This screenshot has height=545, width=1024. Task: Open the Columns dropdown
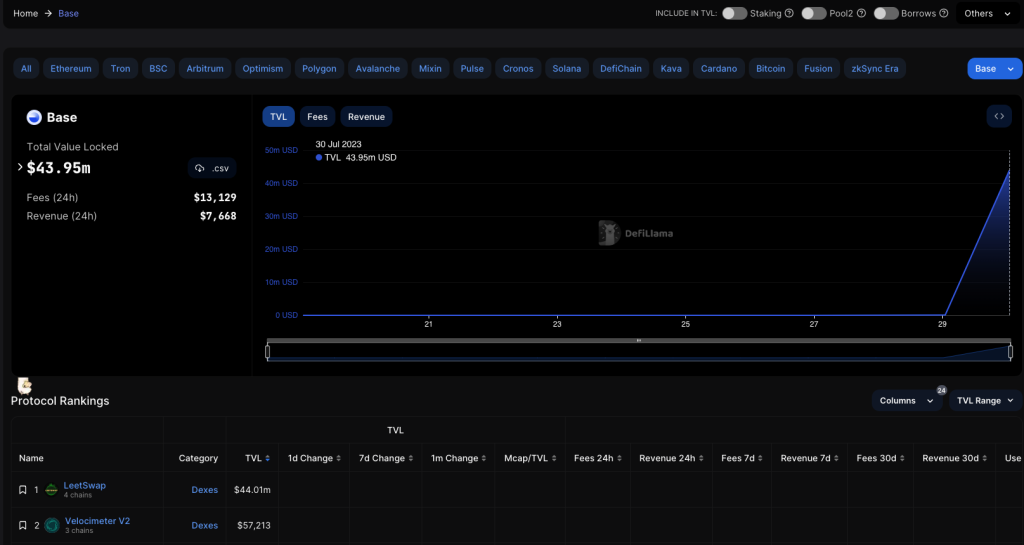(x=906, y=401)
